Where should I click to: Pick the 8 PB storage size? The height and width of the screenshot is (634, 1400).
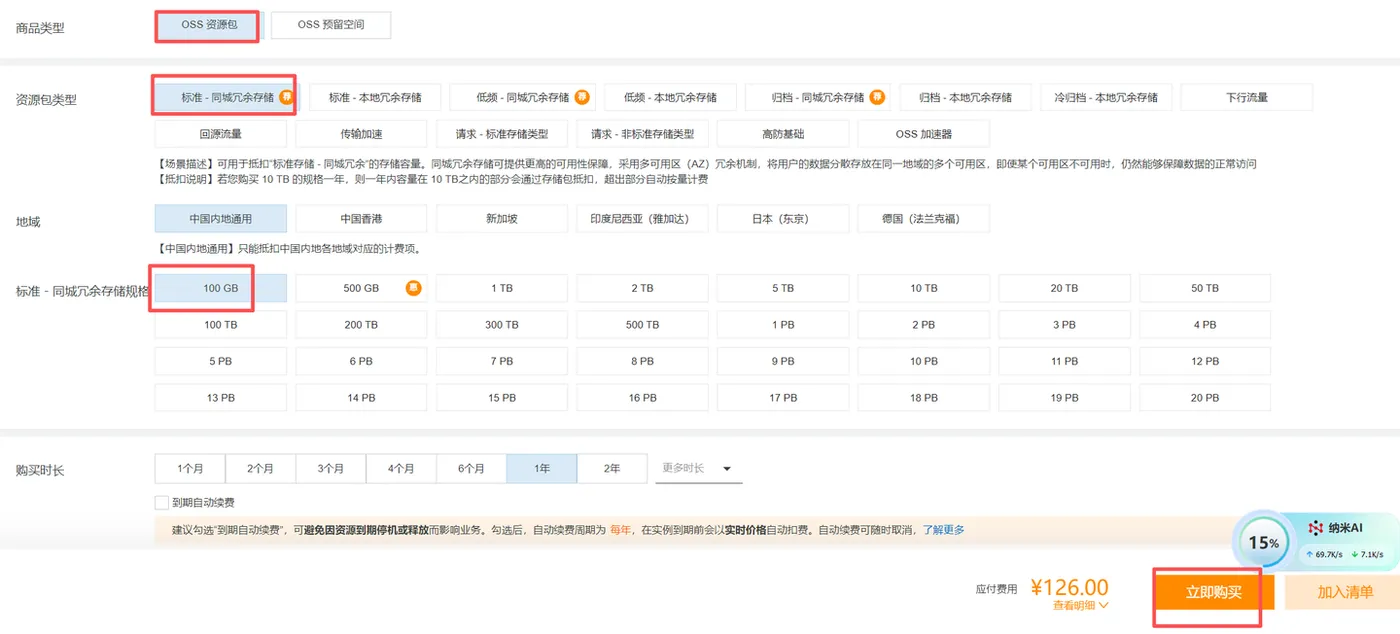click(642, 361)
